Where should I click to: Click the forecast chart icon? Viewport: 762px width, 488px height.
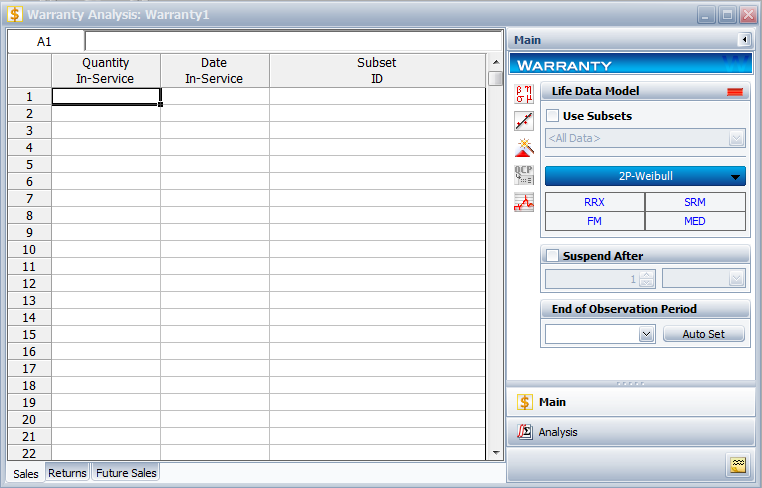(524, 202)
